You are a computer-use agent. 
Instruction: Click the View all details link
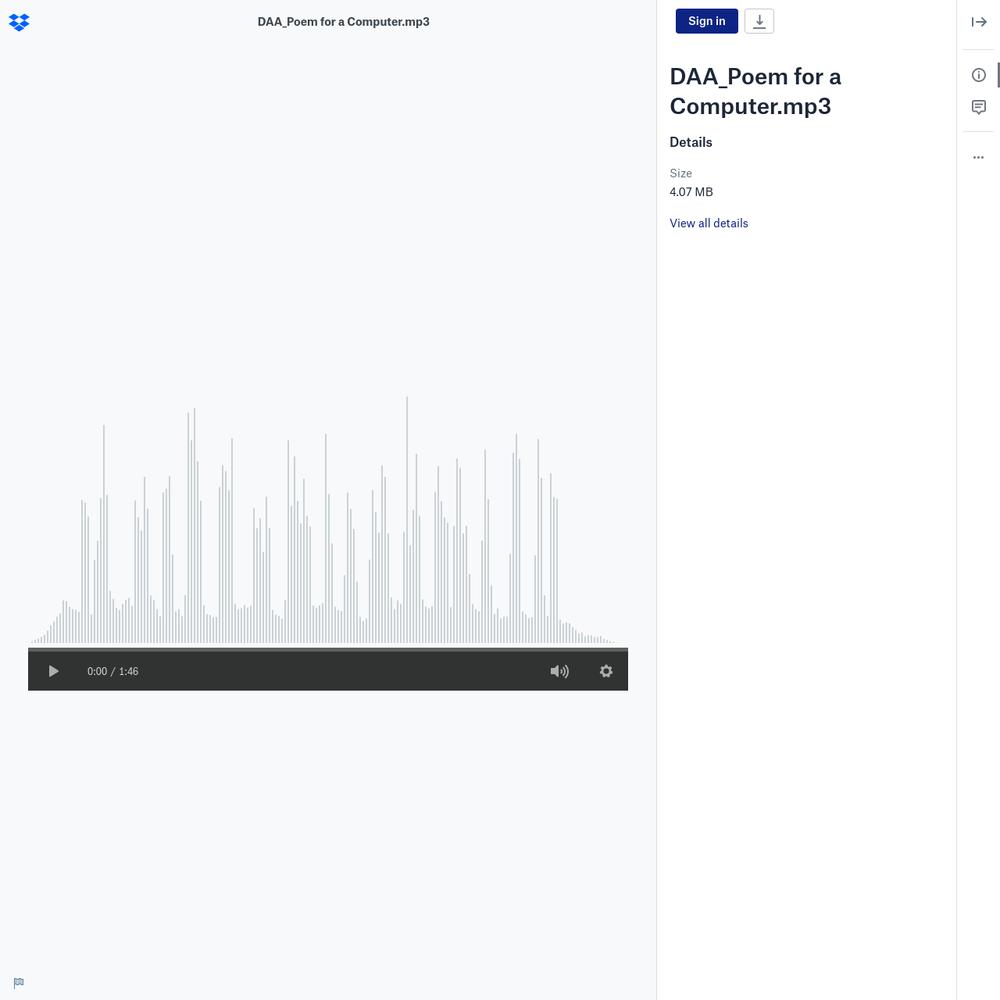click(x=709, y=223)
